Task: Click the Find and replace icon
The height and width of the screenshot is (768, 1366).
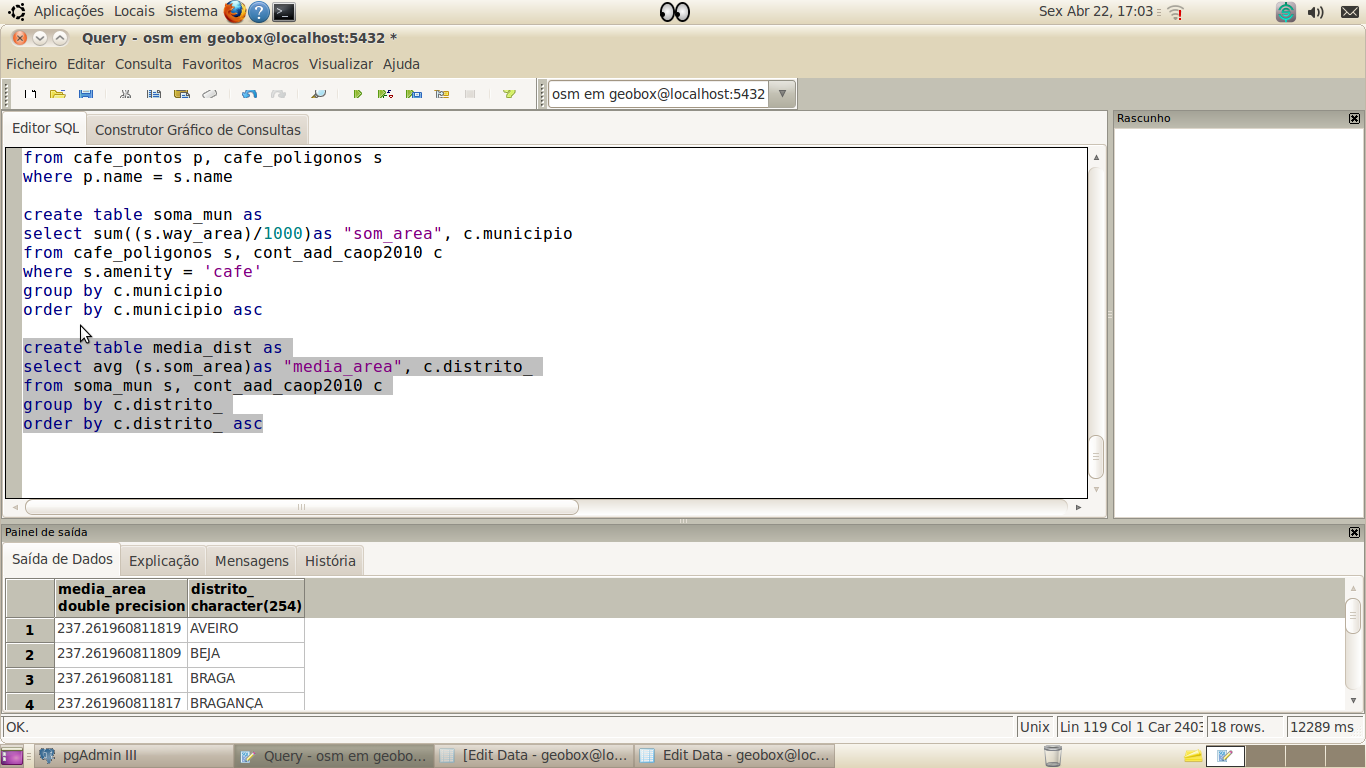Action: [x=318, y=94]
